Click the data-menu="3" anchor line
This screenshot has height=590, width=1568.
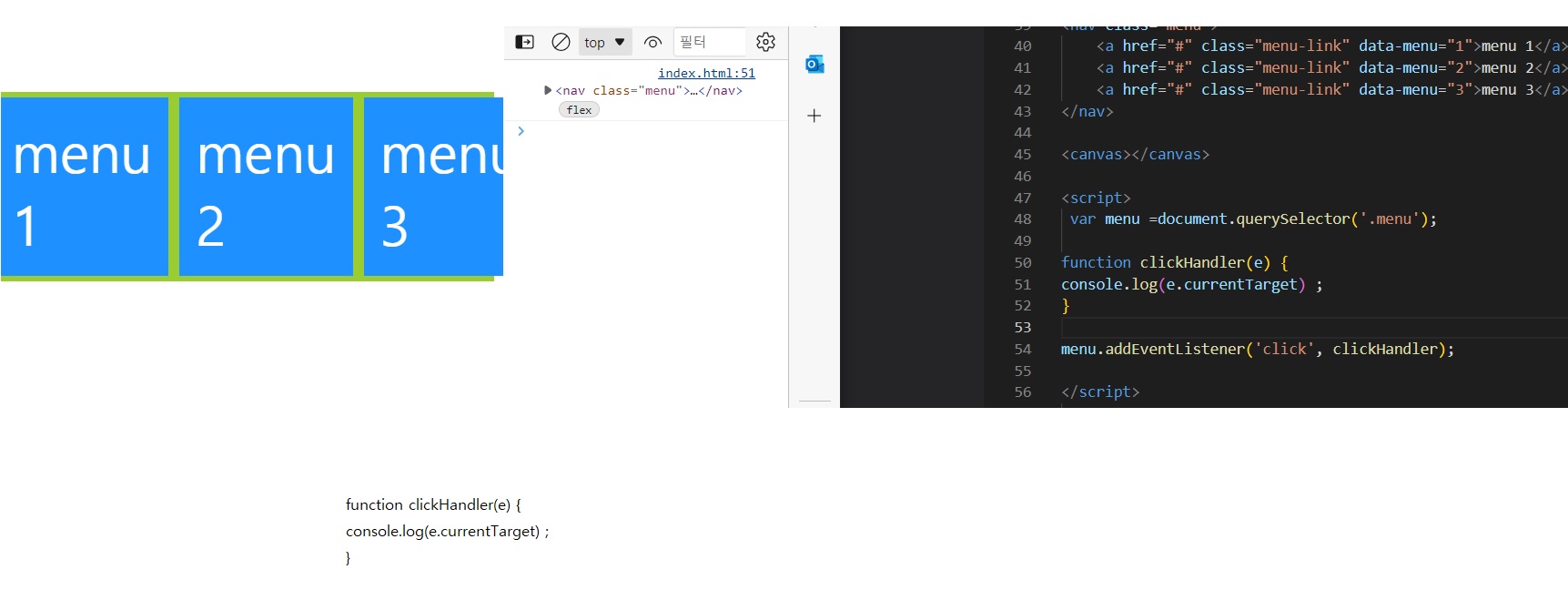1331,90
